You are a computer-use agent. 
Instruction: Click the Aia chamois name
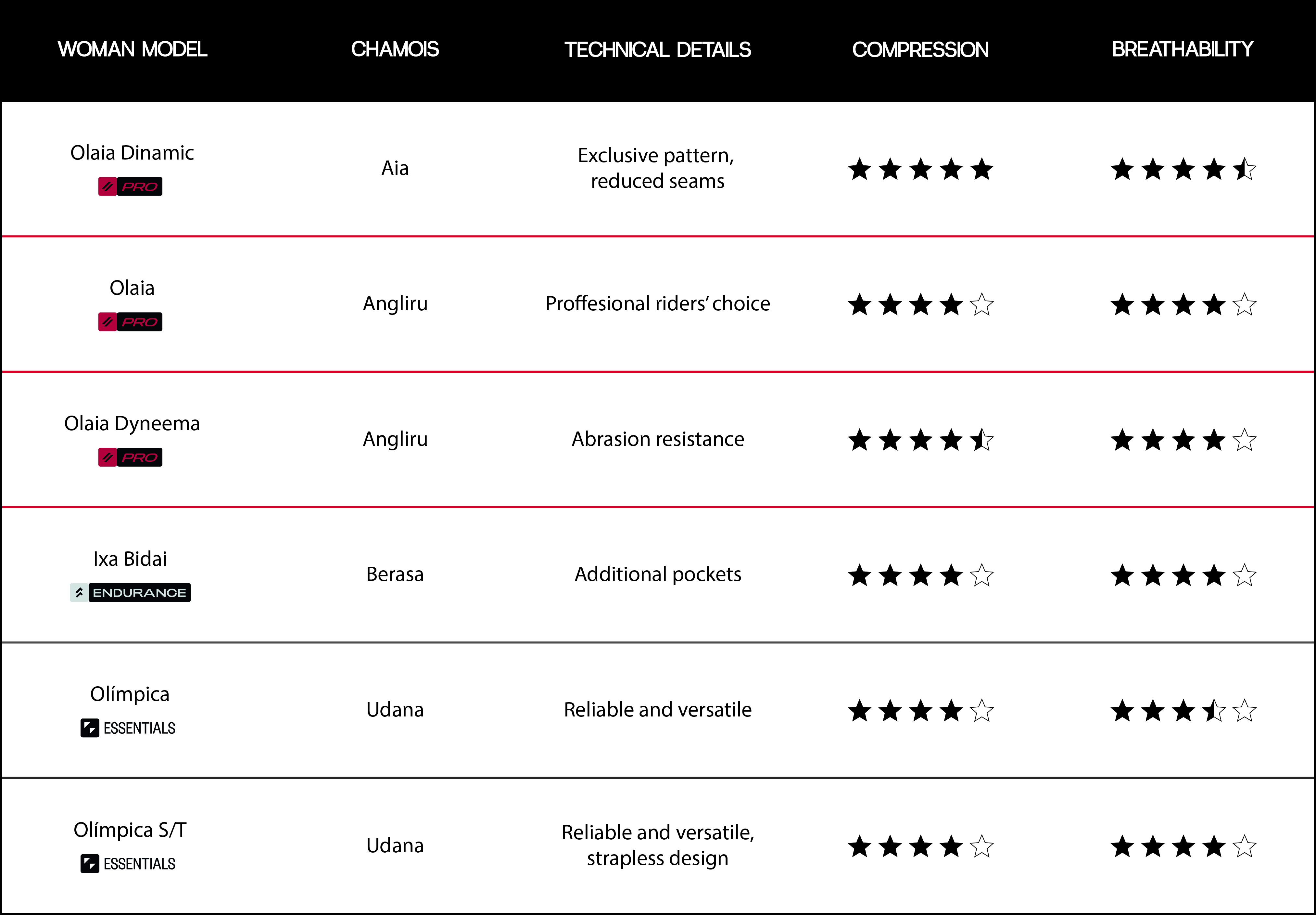pos(395,168)
